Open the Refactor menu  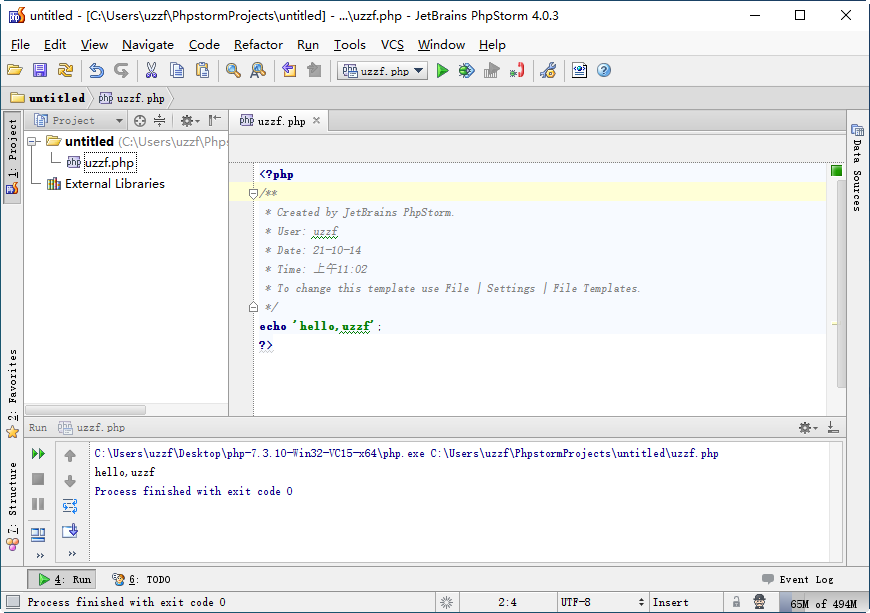point(258,45)
